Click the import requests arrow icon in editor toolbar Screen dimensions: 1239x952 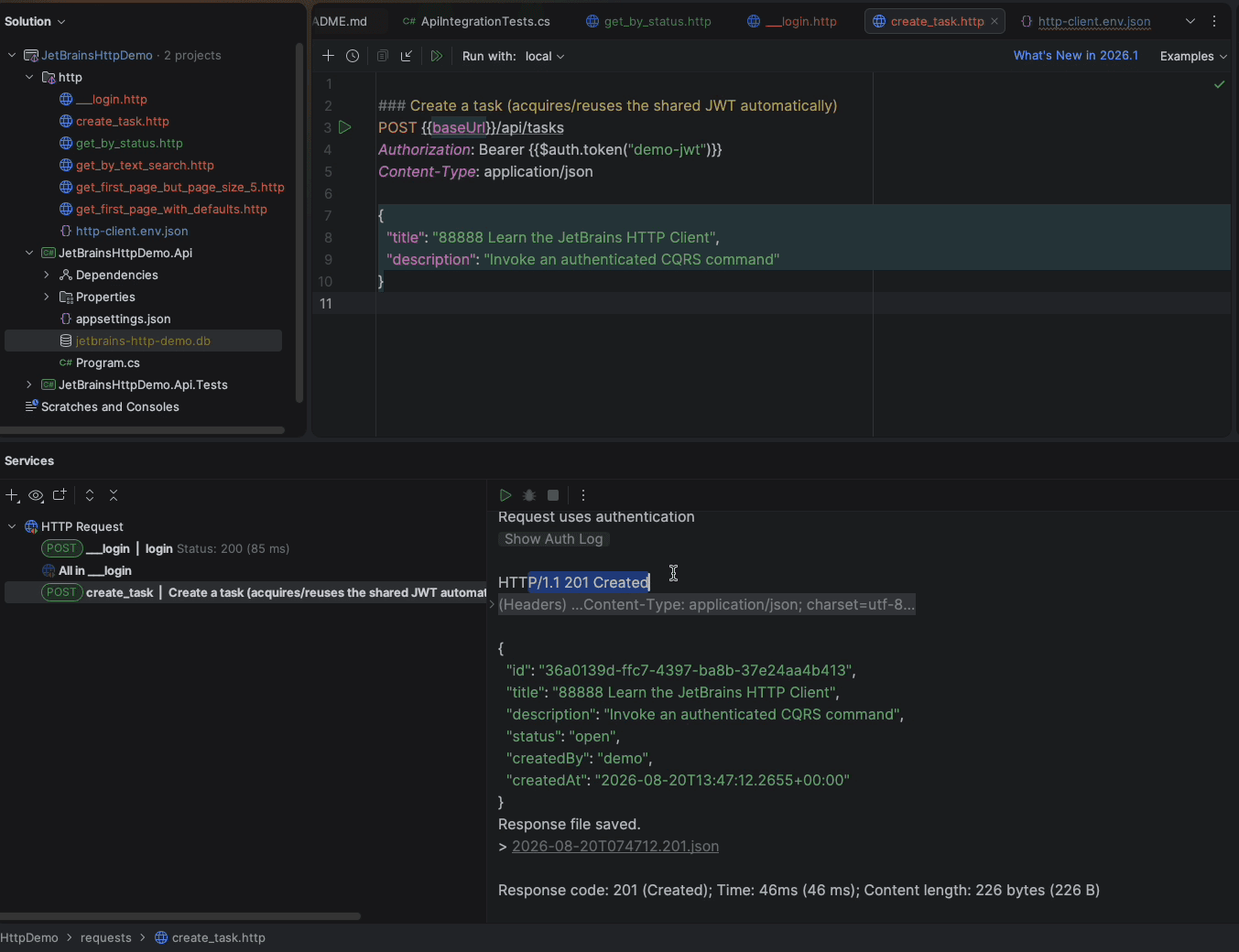click(407, 56)
